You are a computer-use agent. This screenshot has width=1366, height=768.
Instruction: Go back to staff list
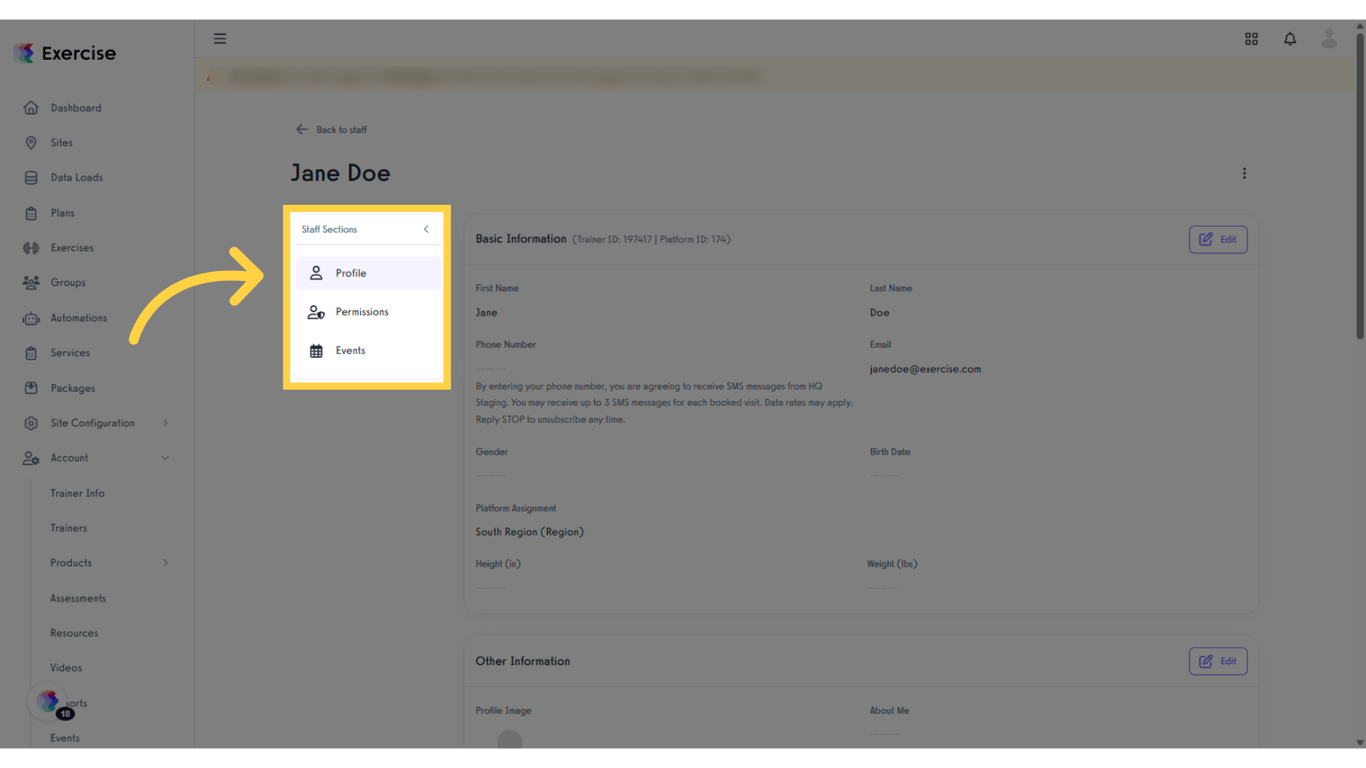pos(331,130)
